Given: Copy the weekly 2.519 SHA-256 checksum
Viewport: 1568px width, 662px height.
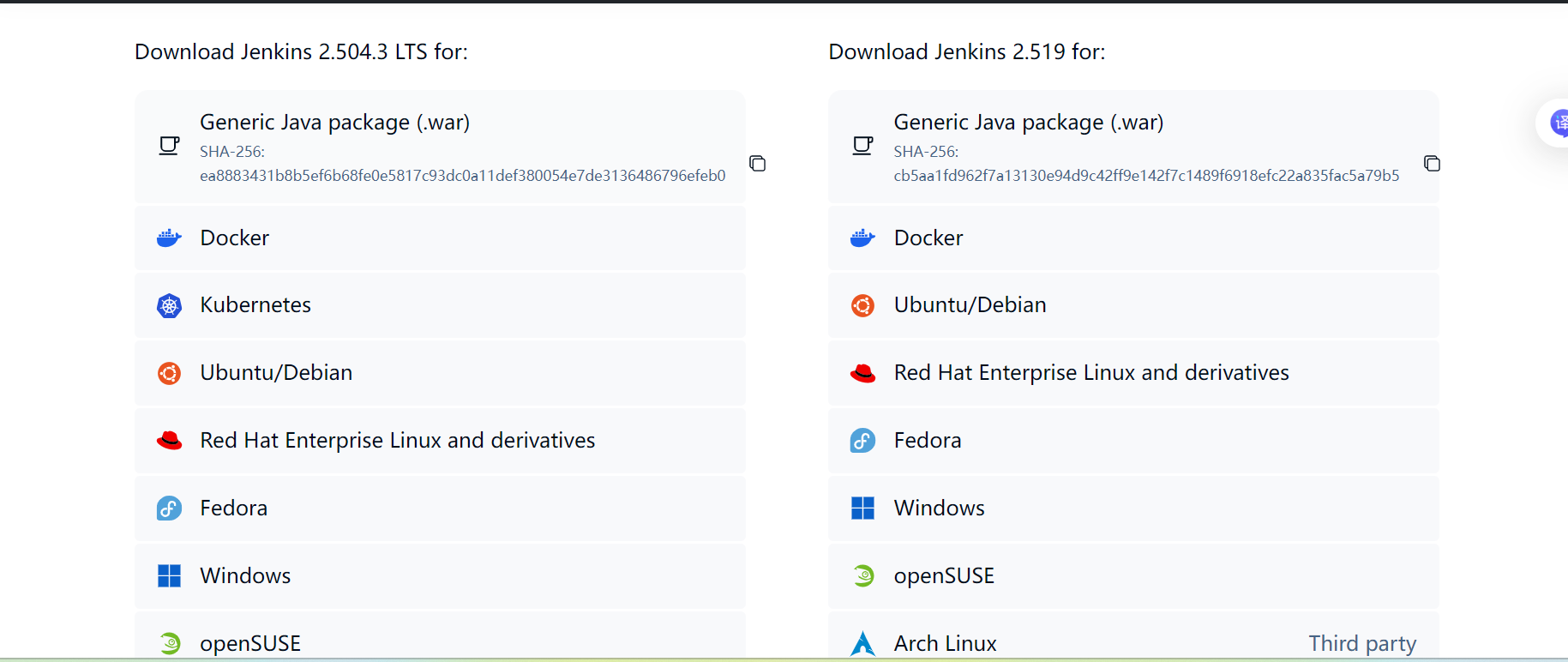Looking at the screenshot, I should pos(1432,163).
